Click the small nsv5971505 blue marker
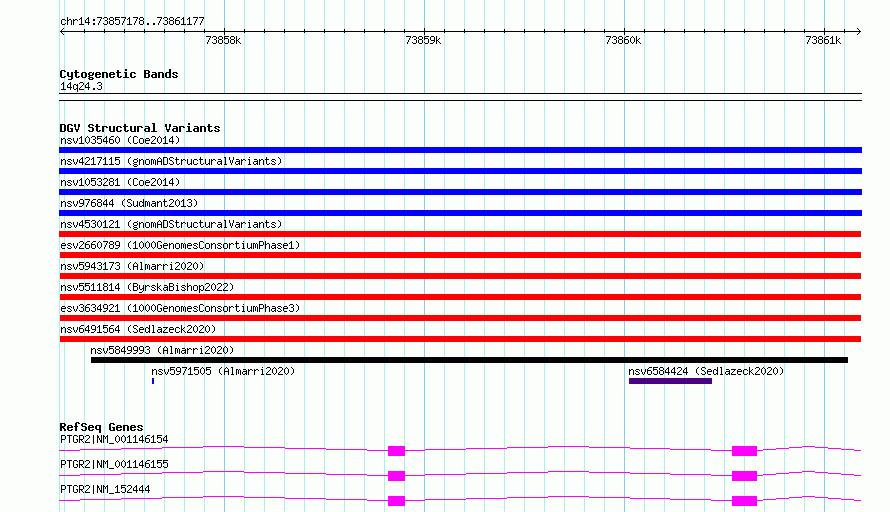890x512 pixels. click(153, 381)
